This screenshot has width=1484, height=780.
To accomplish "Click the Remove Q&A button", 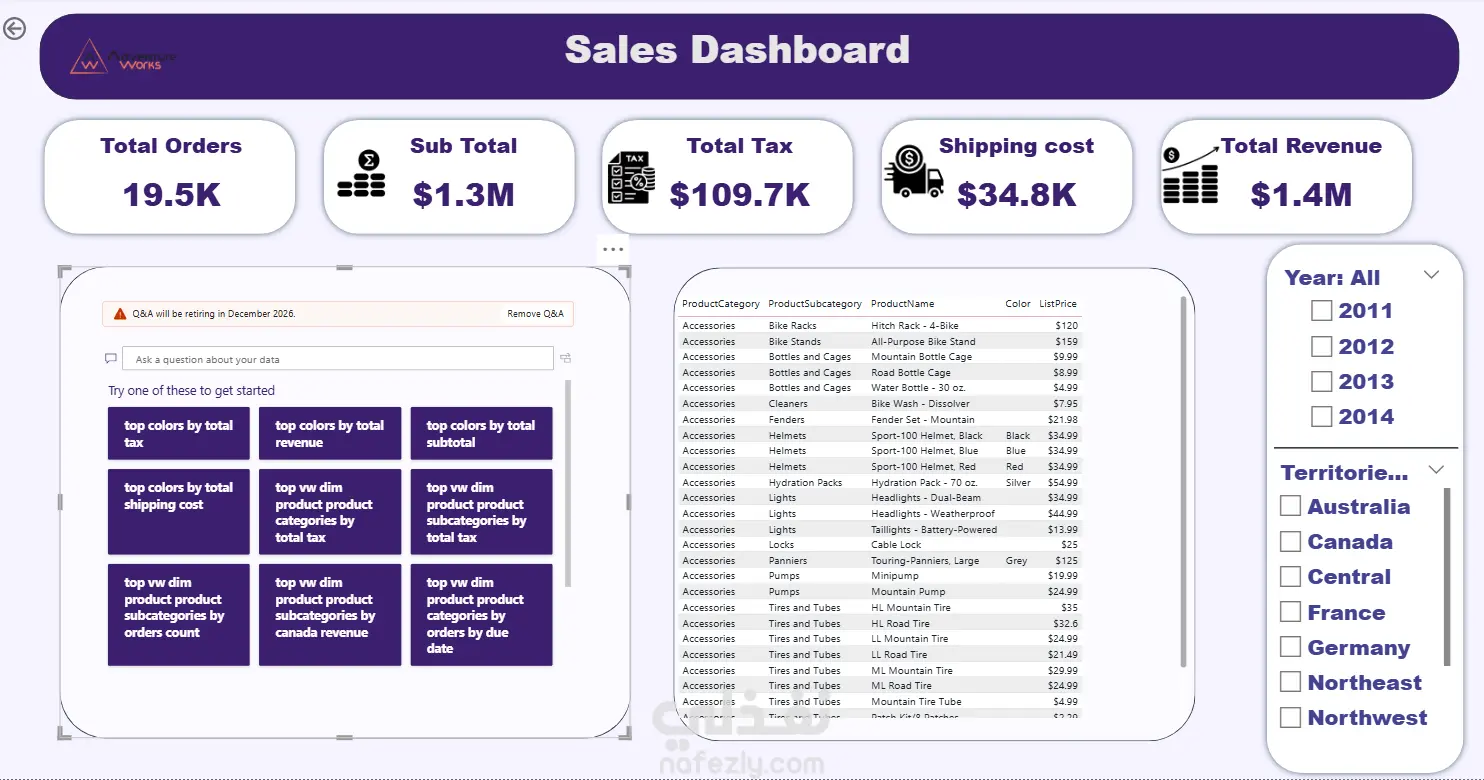I will pyautogui.click(x=535, y=314).
